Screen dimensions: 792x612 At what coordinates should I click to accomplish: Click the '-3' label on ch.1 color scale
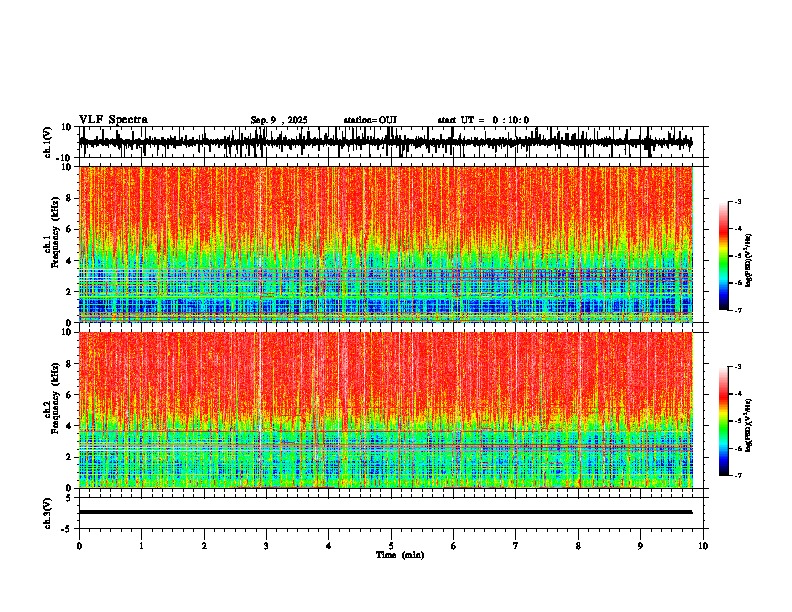[x=738, y=201]
